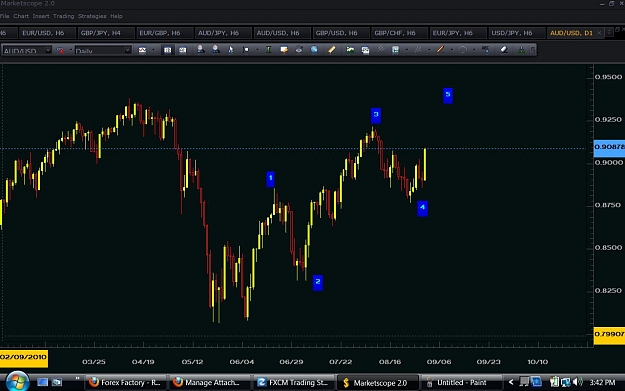The image size is (625, 391).
Task: Click the blue-green grid toolbar icon
Action: tap(395, 50)
